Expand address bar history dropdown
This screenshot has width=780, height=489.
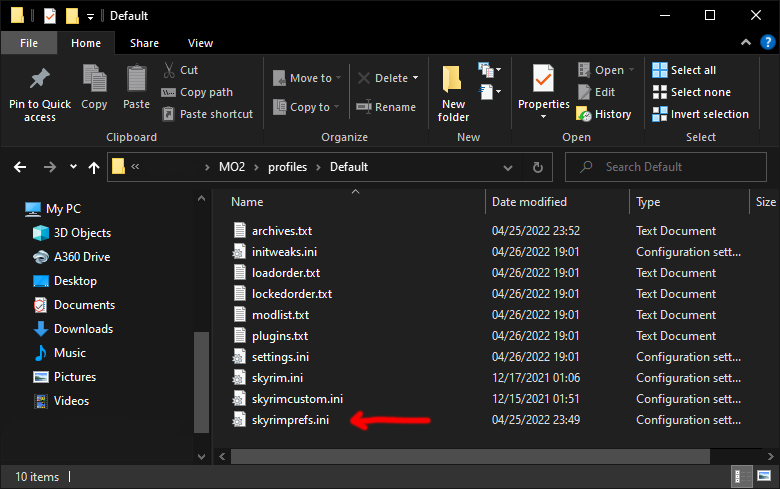[507, 167]
